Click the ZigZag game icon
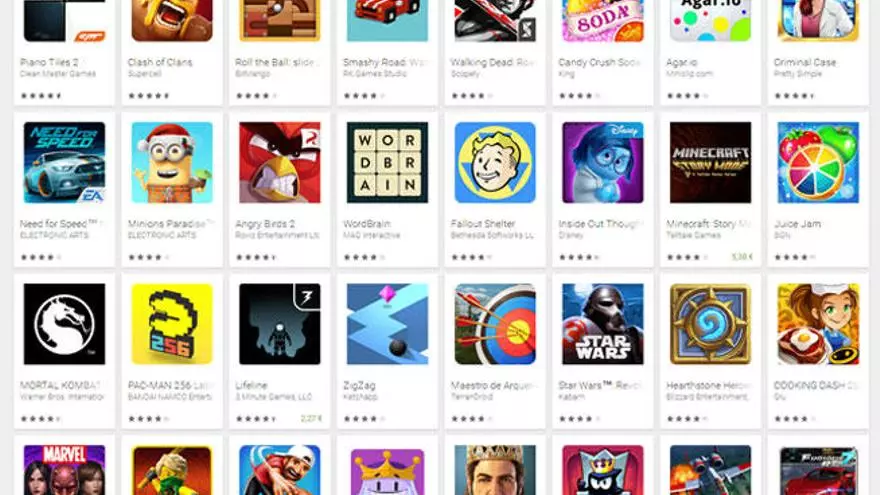This screenshot has height=495, width=880. [387, 324]
